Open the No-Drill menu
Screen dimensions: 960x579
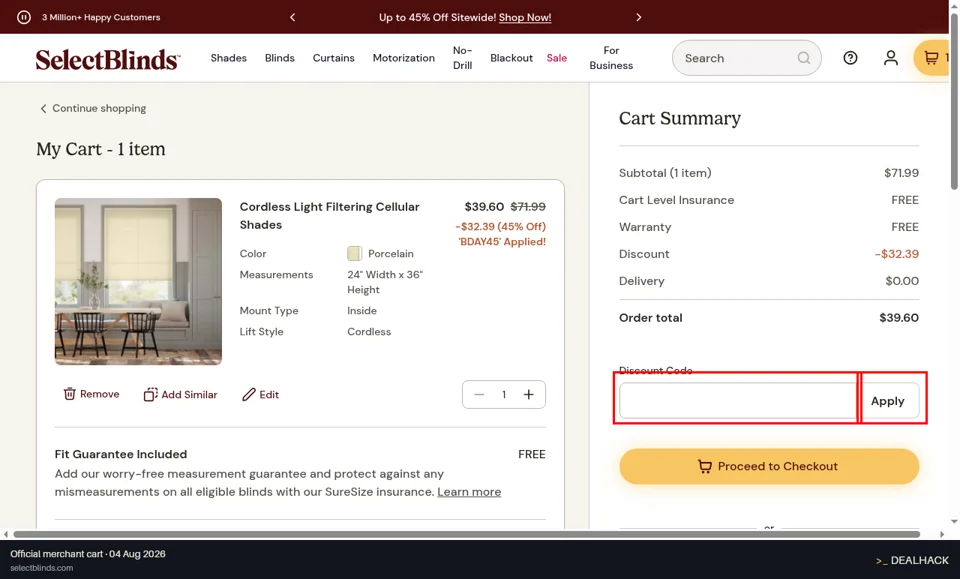[x=462, y=58]
